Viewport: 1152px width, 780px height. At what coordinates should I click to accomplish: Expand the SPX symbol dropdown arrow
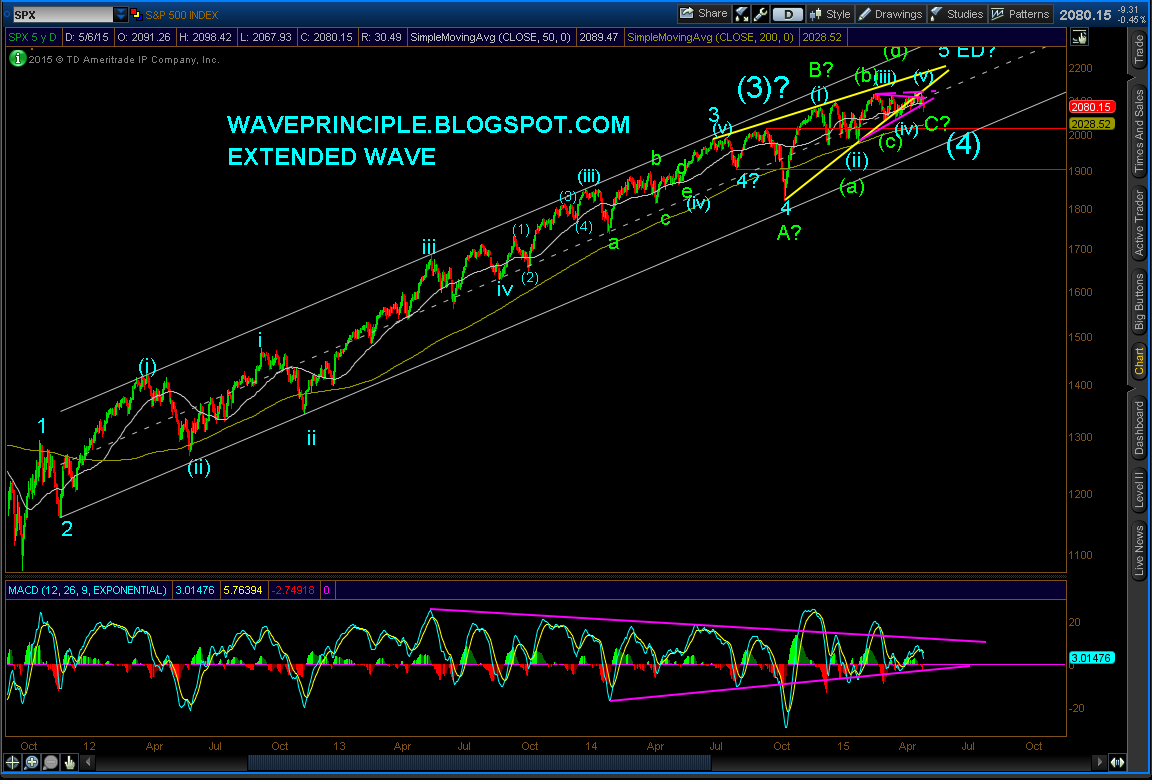pyautogui.click(x=120, y=15)
